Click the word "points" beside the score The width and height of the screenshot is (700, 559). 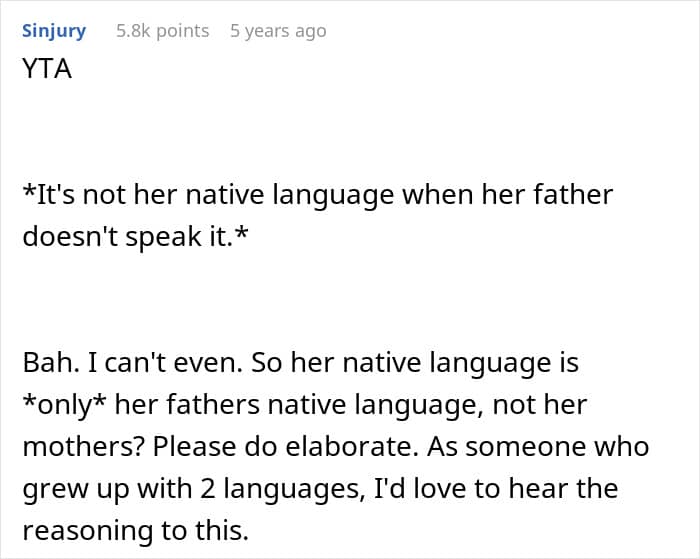pyautogui.click(x=180, y=30)
